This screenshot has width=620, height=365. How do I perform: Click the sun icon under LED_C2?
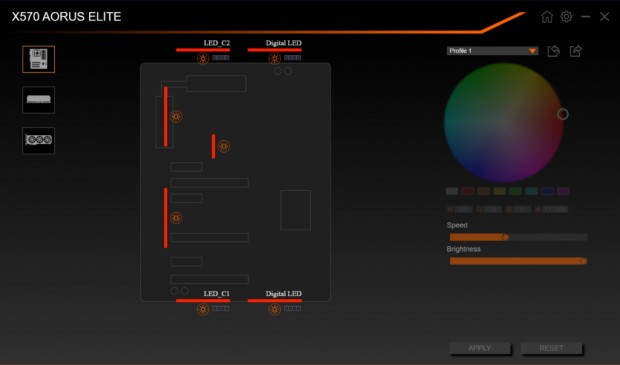[203, 59]
